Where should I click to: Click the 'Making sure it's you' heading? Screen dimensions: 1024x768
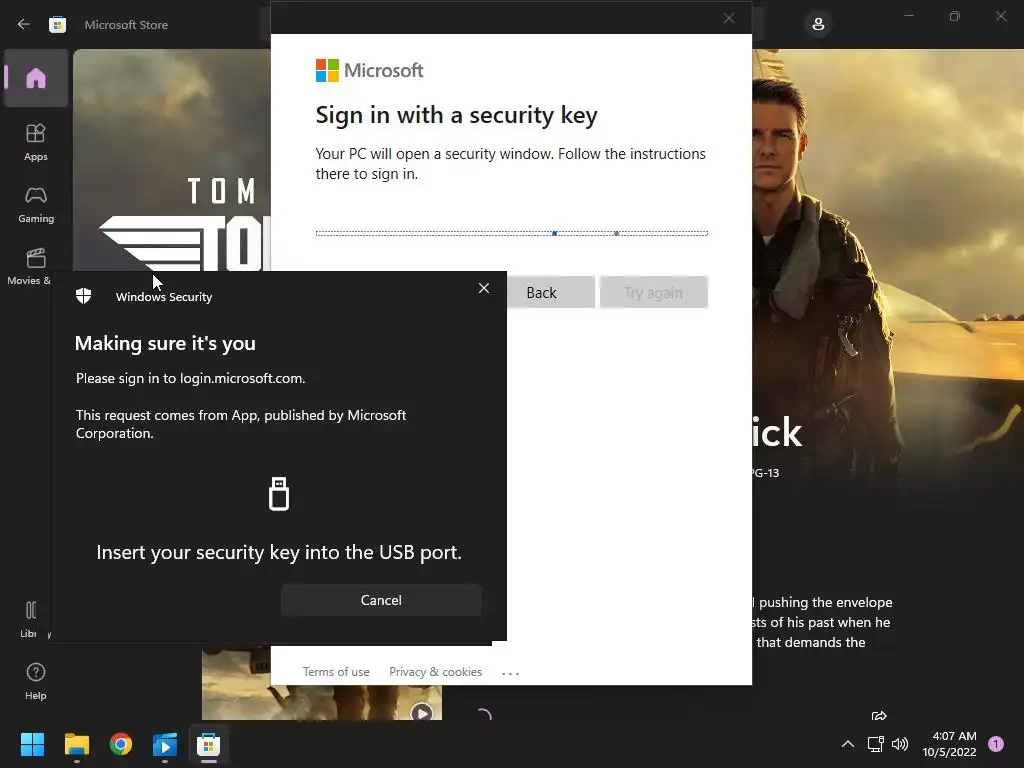pos(165,343)
